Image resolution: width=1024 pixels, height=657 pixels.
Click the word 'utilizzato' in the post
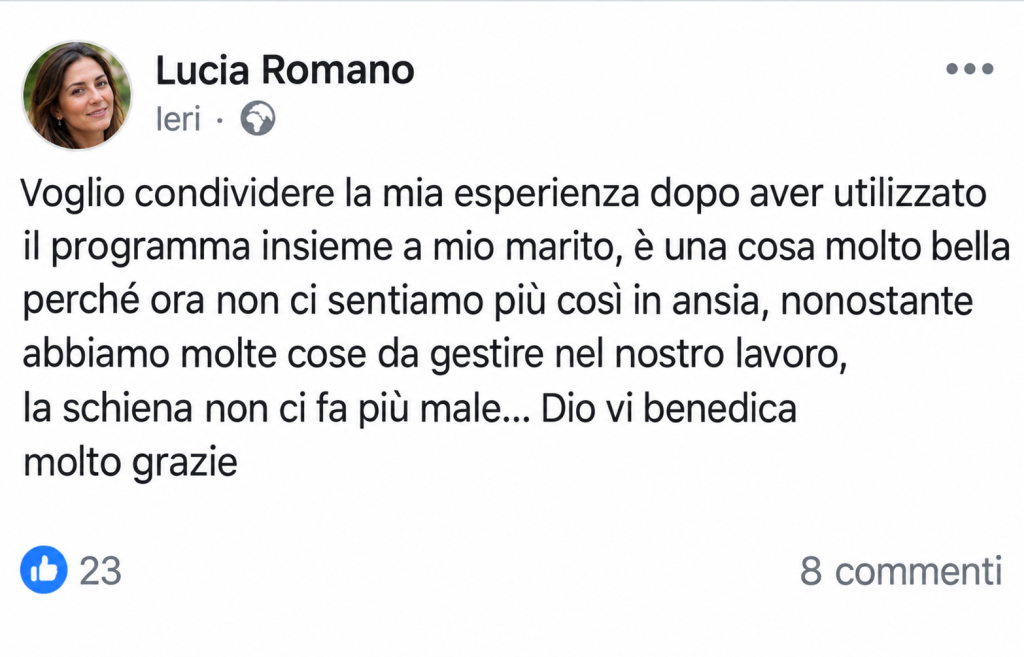pos(910,194)
